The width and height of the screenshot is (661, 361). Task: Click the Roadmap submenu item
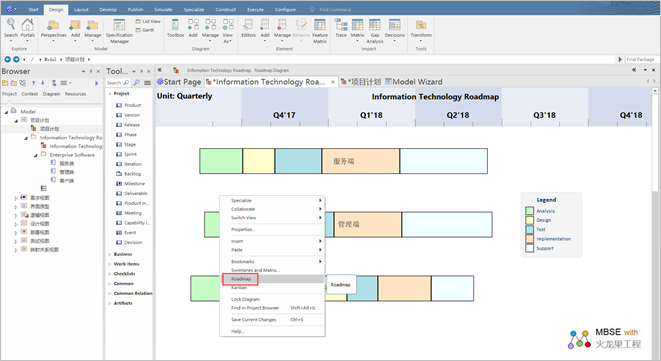click(341, 285)
